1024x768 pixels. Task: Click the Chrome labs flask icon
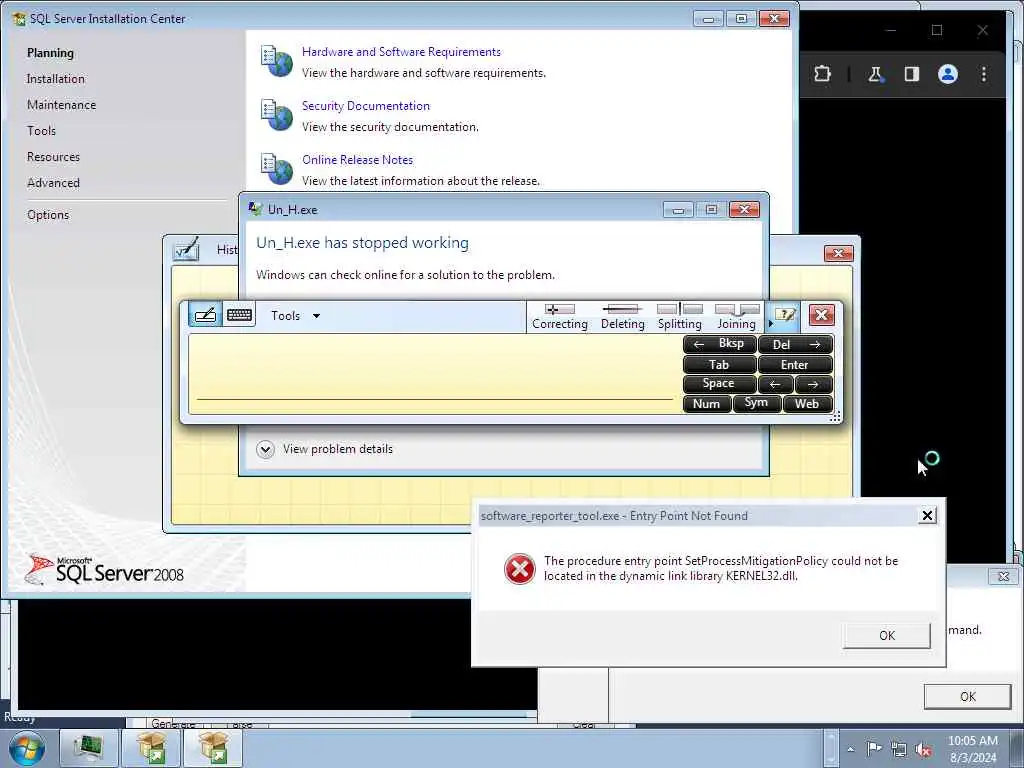(x=875, y=74)
